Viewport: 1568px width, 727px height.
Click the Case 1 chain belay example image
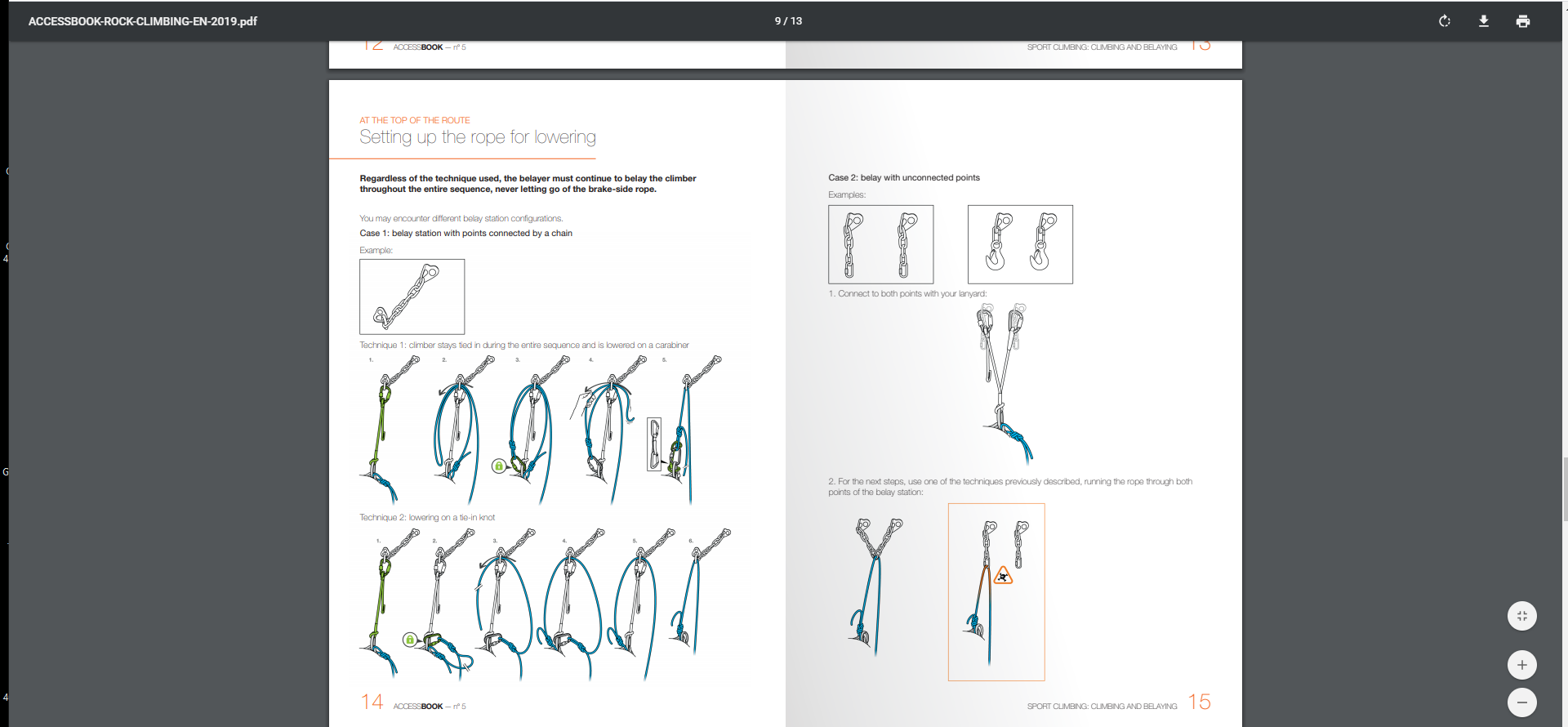pyautogui.click(x=412, y=297)
